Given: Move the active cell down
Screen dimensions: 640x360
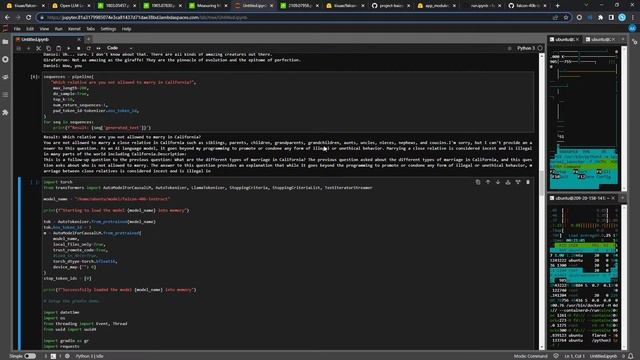Looking at the screenshot, I should 498,182.
